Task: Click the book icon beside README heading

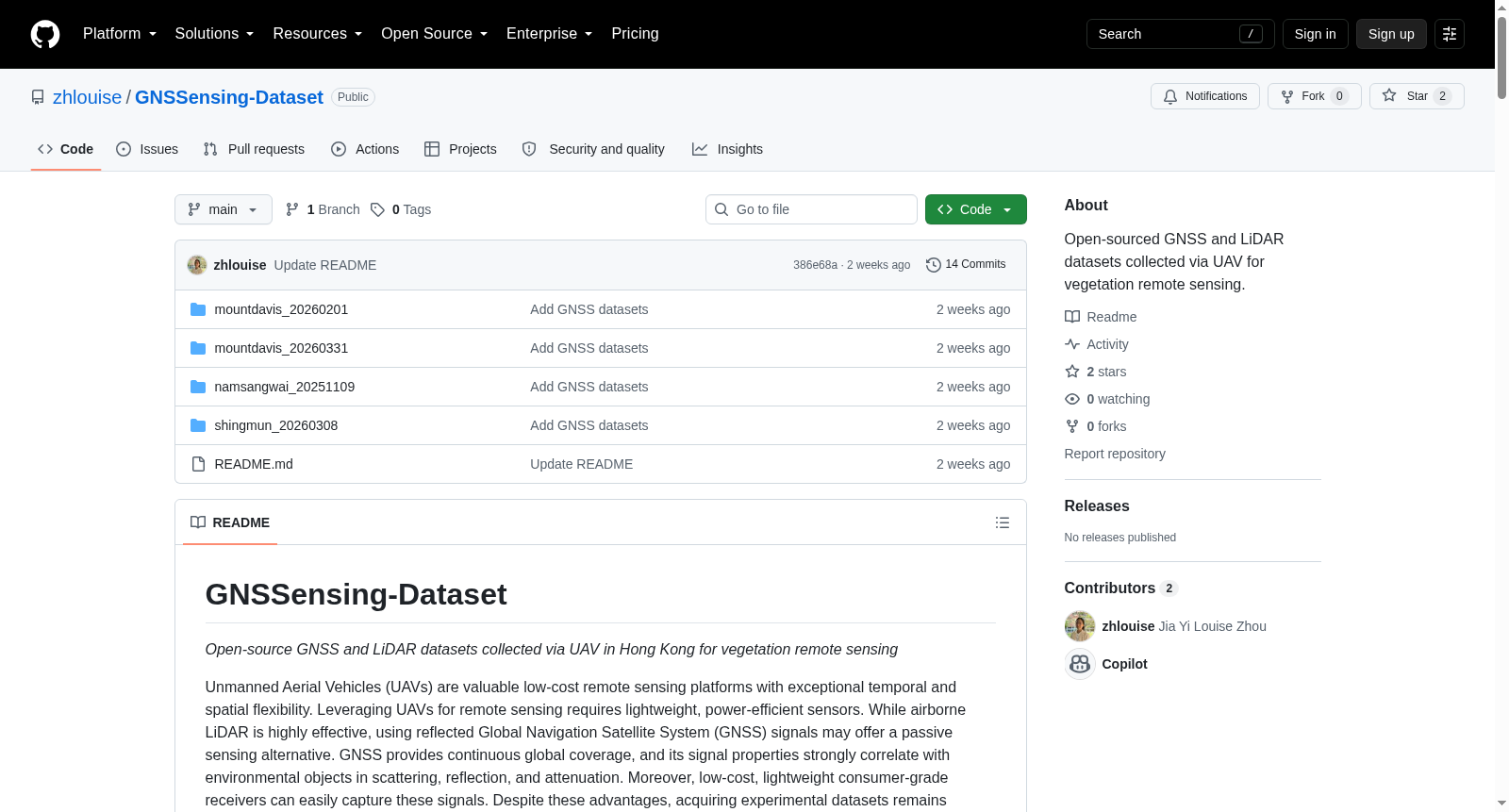Action: click(x=198, y=522)
